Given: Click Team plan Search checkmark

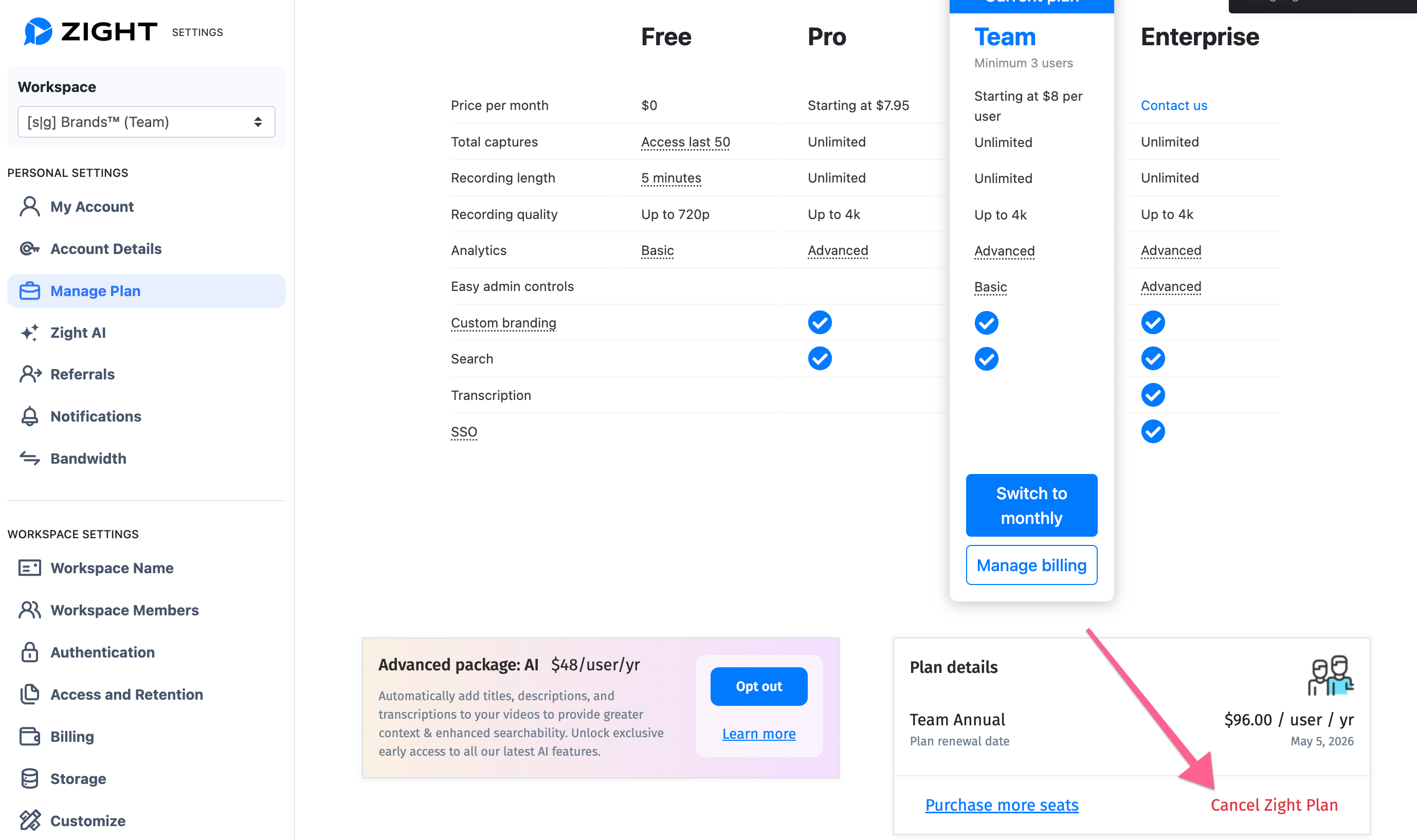Looking at the screenshot, I should pos(986,359).
